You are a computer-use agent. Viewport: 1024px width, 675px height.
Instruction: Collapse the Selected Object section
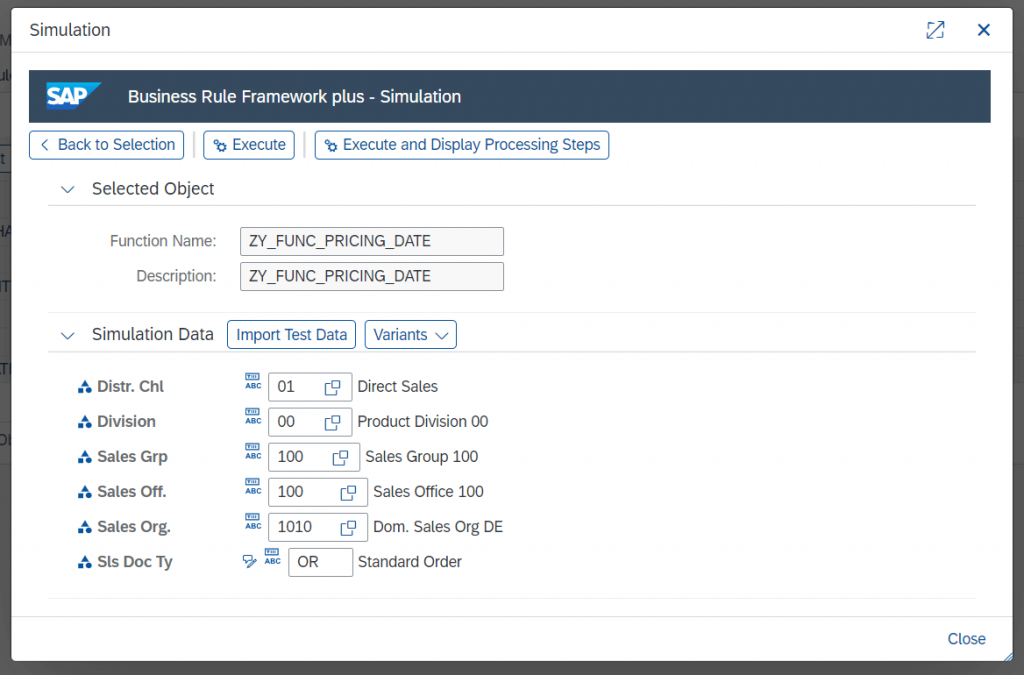(x=67, y=189)
